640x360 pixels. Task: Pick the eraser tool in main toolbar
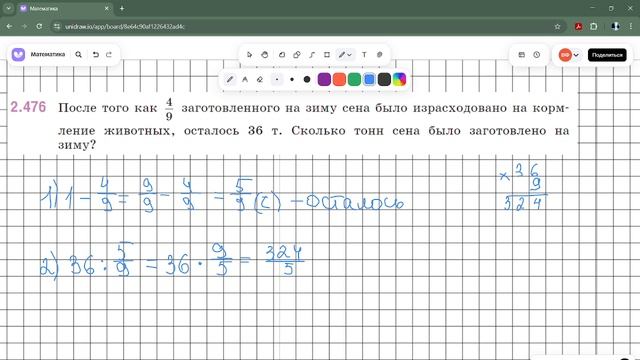297,55
